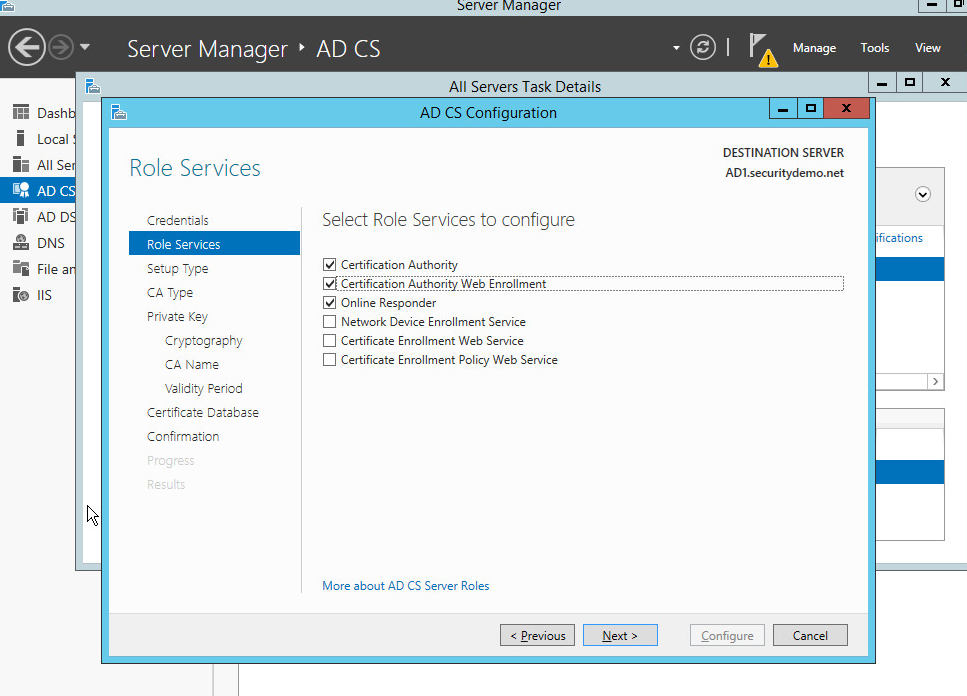Open the navigation history dropdown arrow
The width and height of the screenshot is (967, 696).
point(85,47)
